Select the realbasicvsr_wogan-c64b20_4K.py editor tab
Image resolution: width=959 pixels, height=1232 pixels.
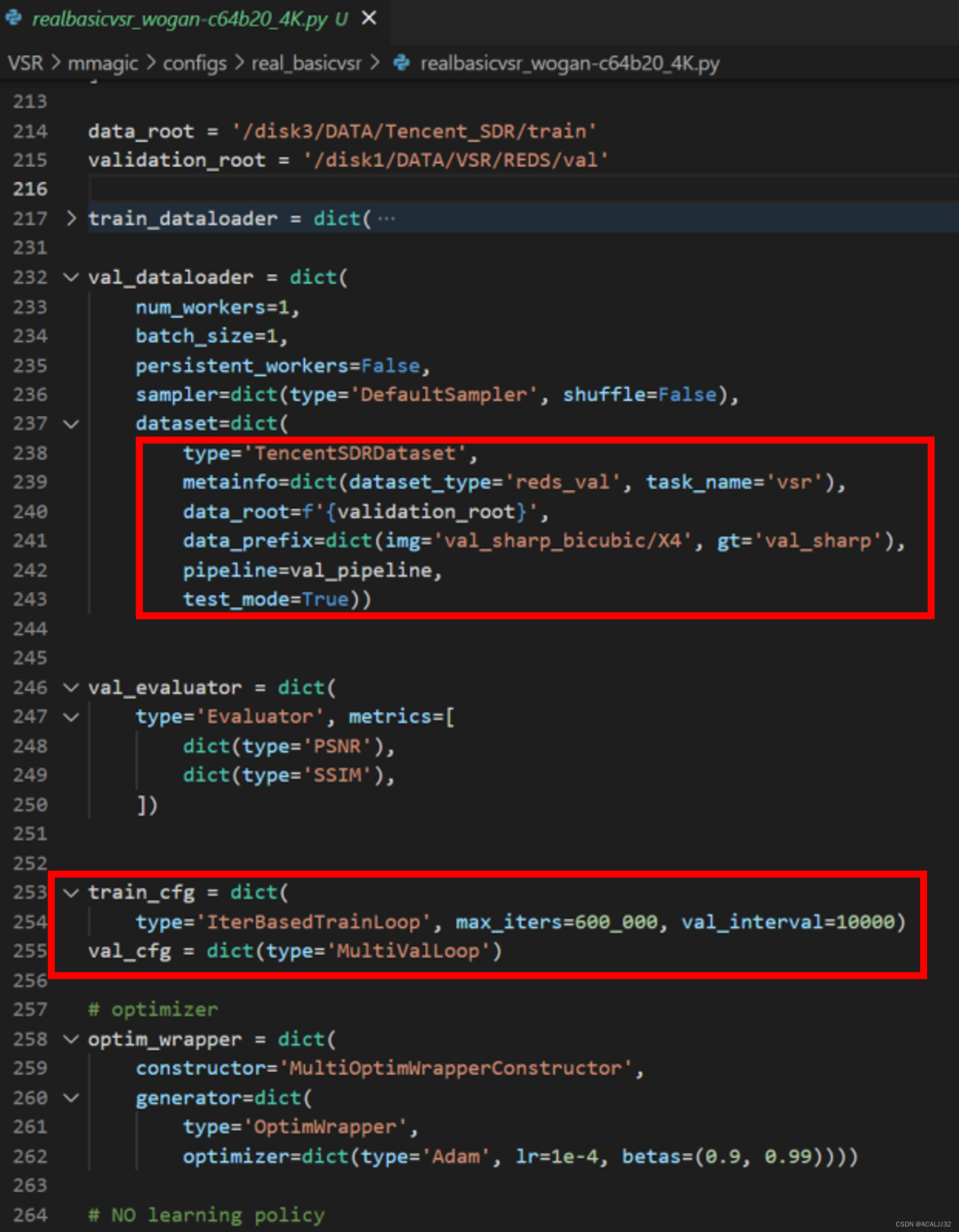(x=179, y=20)
